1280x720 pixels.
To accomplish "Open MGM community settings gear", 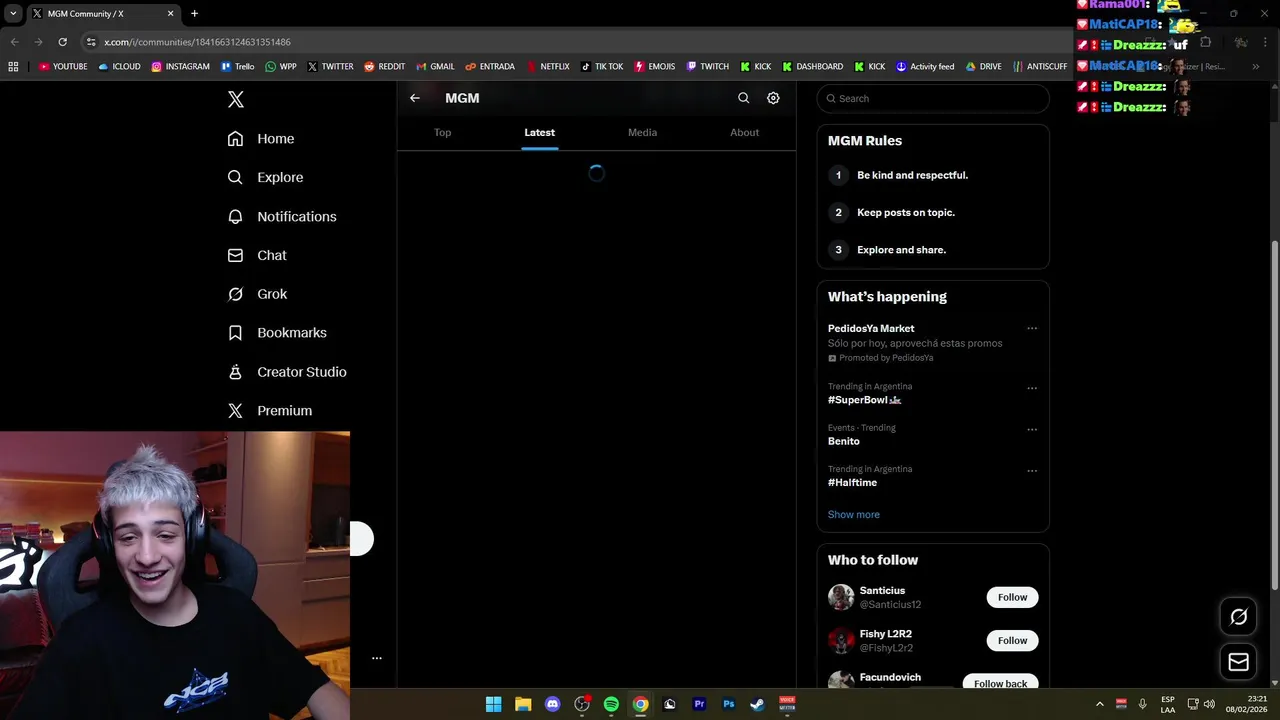I will pos(773,98).
